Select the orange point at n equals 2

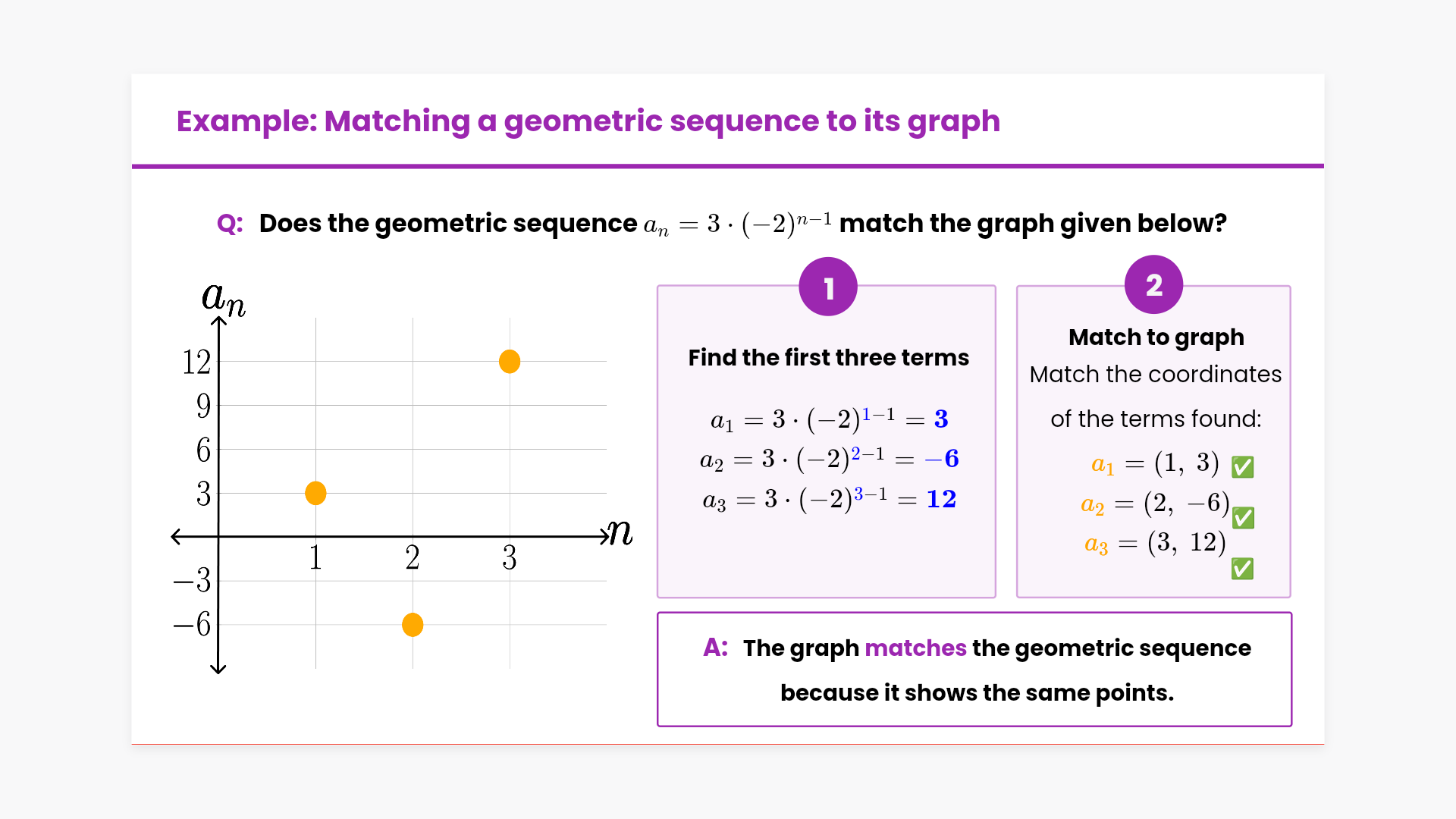413,625
